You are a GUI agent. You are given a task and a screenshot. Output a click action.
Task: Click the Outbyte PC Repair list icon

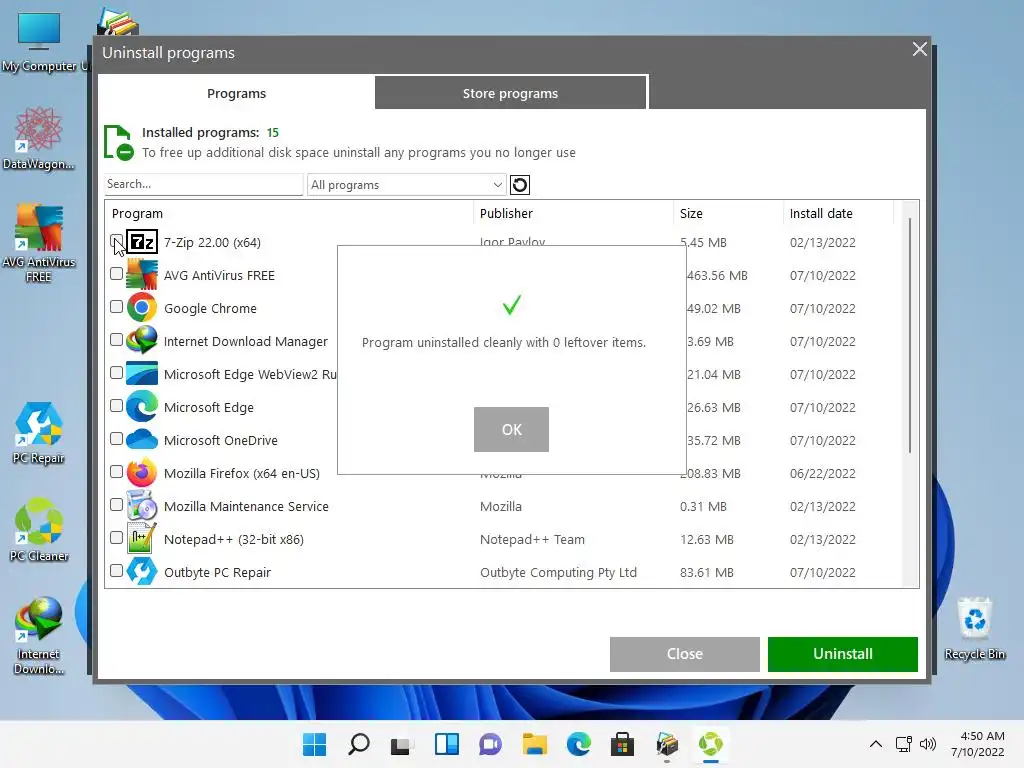coord(142,572)
